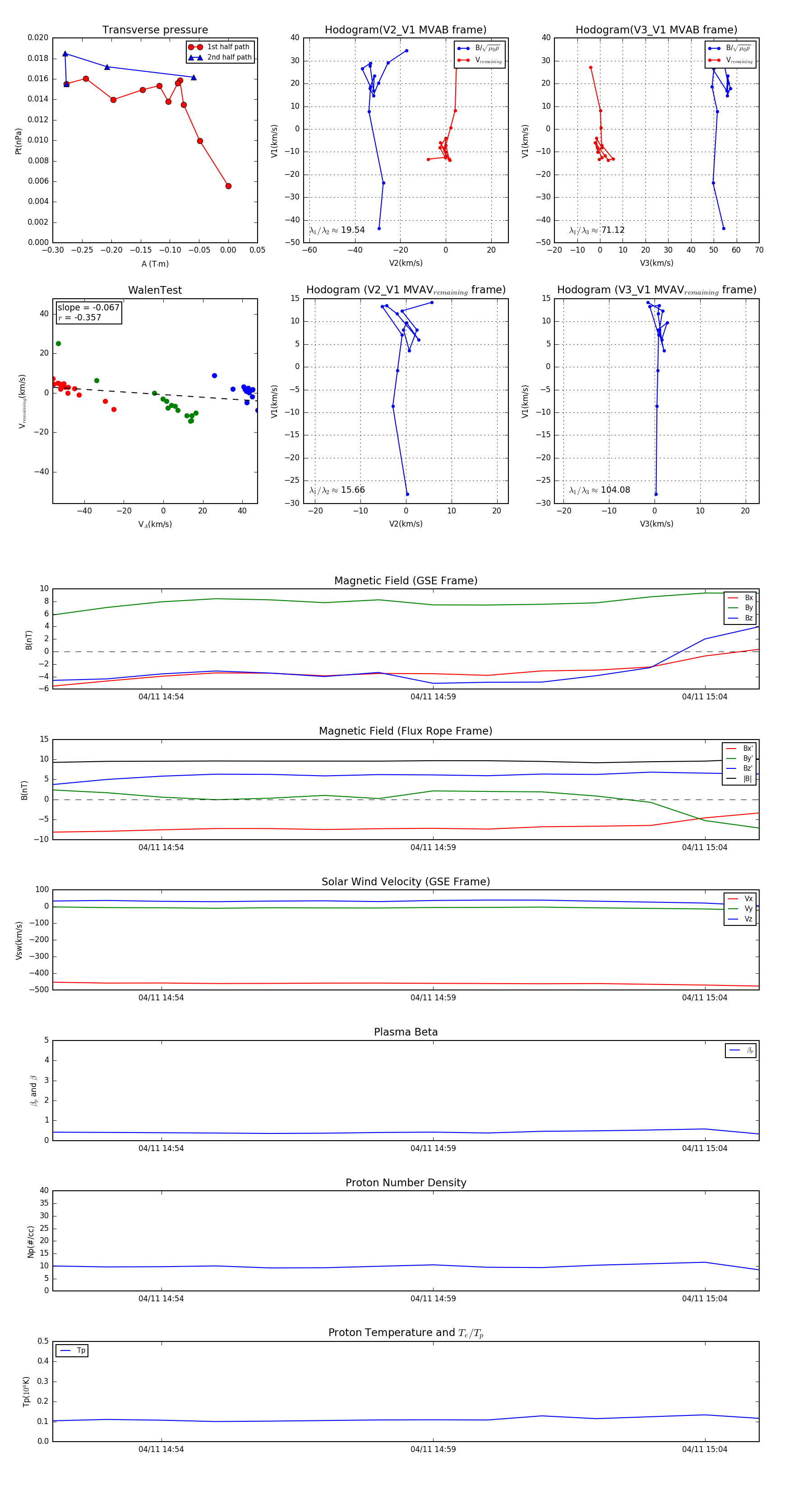Click the beta_p legend box in Plasma Beta plot
This screenshot has height=1489, width=812.
pos(741,1050)
